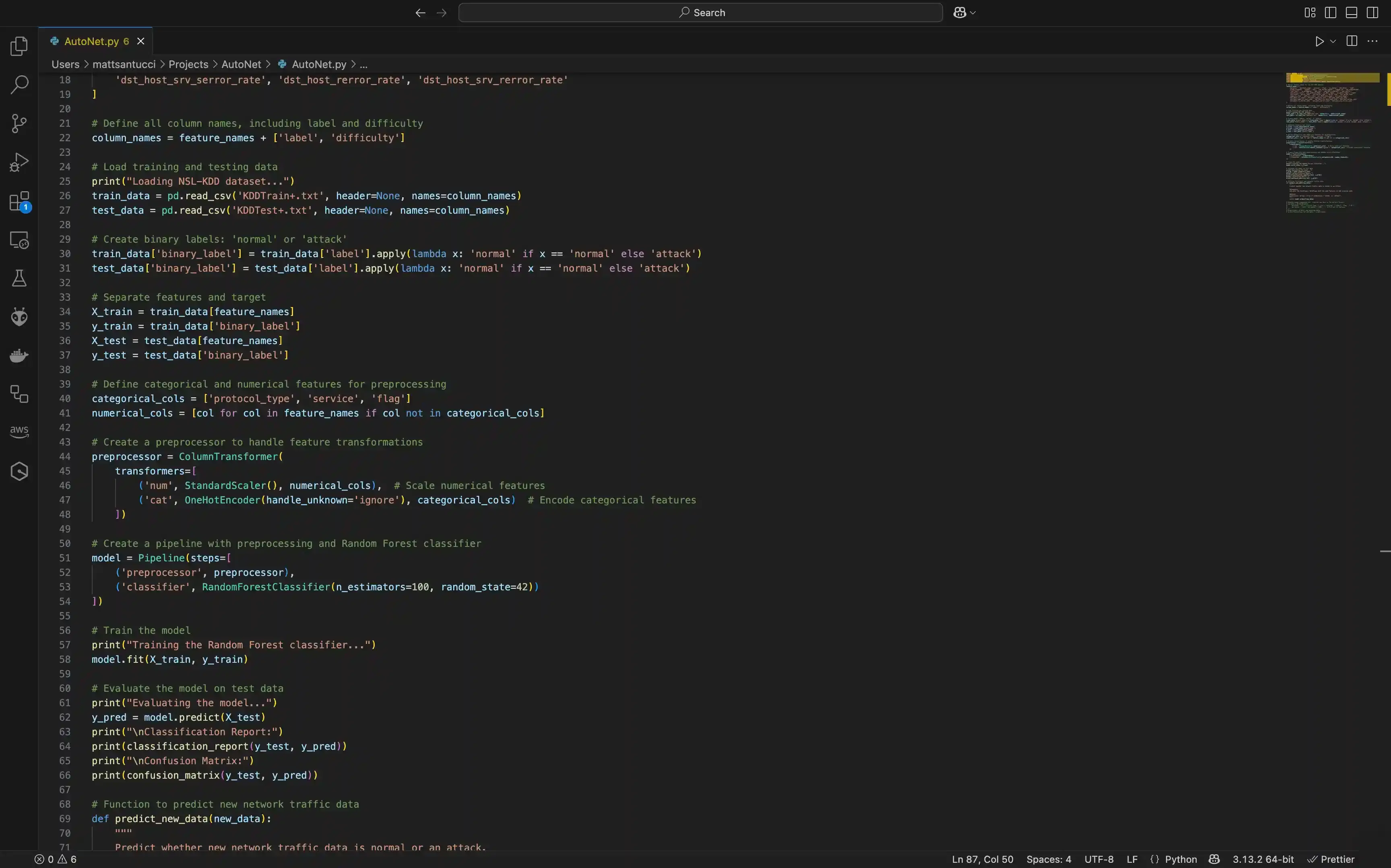This screenshot has height=868, width=1391.
Task: Click 'KDDTest+.txt' string on line 27
Action: pyautogui.click(x=272, y=210)
